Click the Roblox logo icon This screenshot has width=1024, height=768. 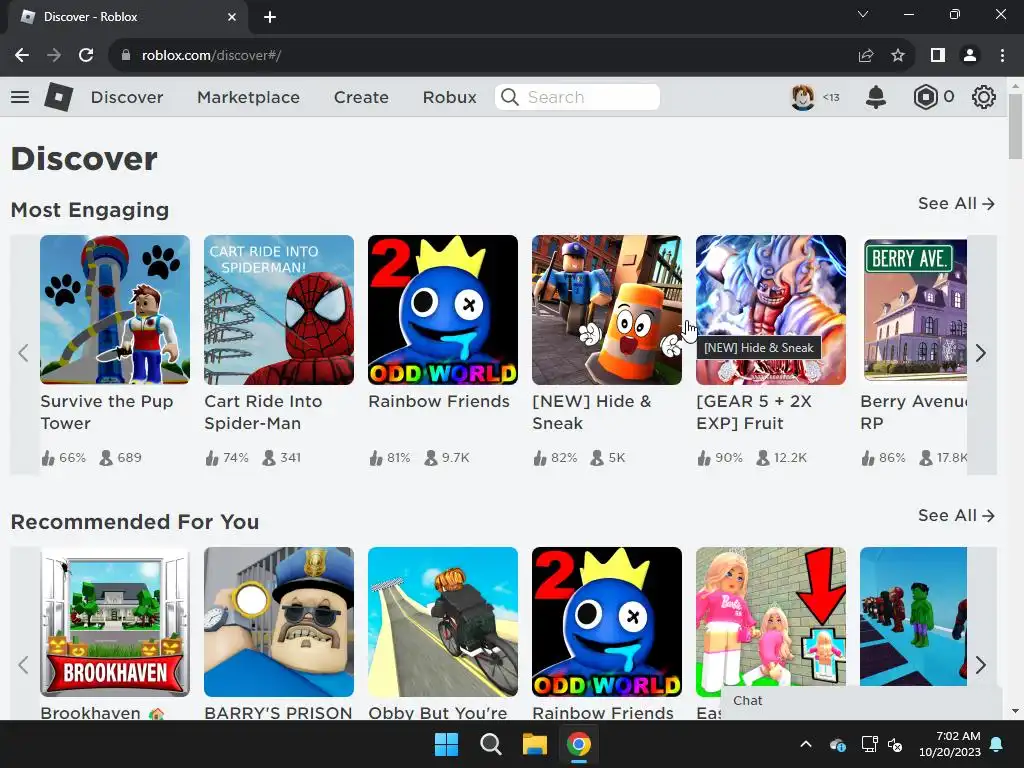coord(59,97)
